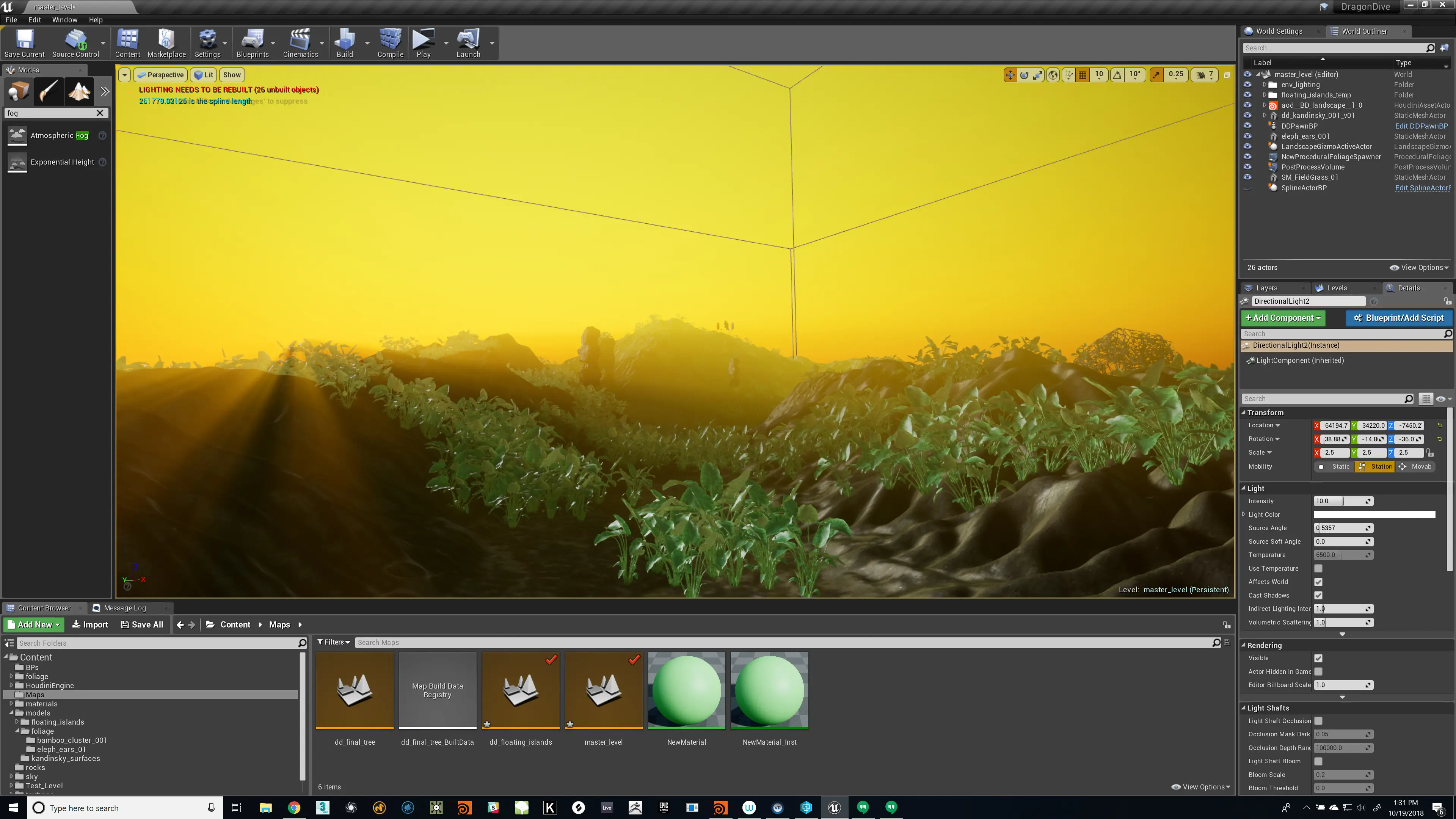
Task: Select the viewport scale gizmo tool
Action: 1038,75
